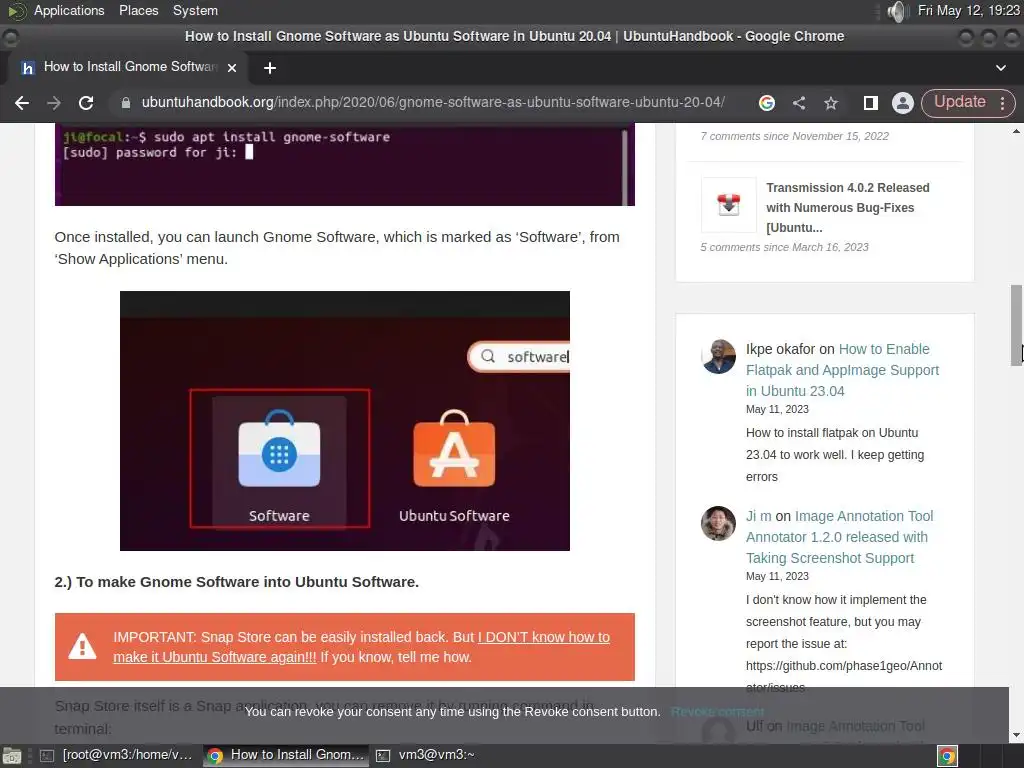Click Ikpe okafor's avatar picture
Screen dimensions: 1024x768
(x=718, y=357)
